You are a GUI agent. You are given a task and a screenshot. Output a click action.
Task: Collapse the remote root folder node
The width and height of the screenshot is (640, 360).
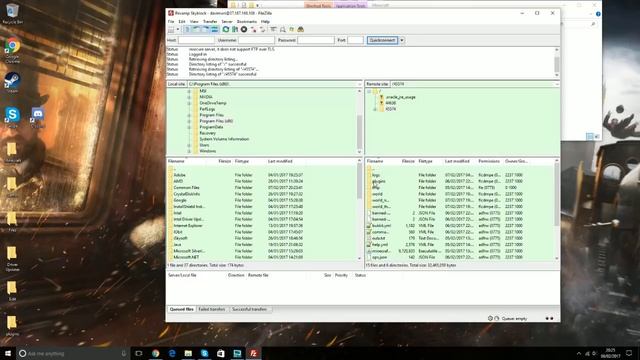tap(369, 91)
